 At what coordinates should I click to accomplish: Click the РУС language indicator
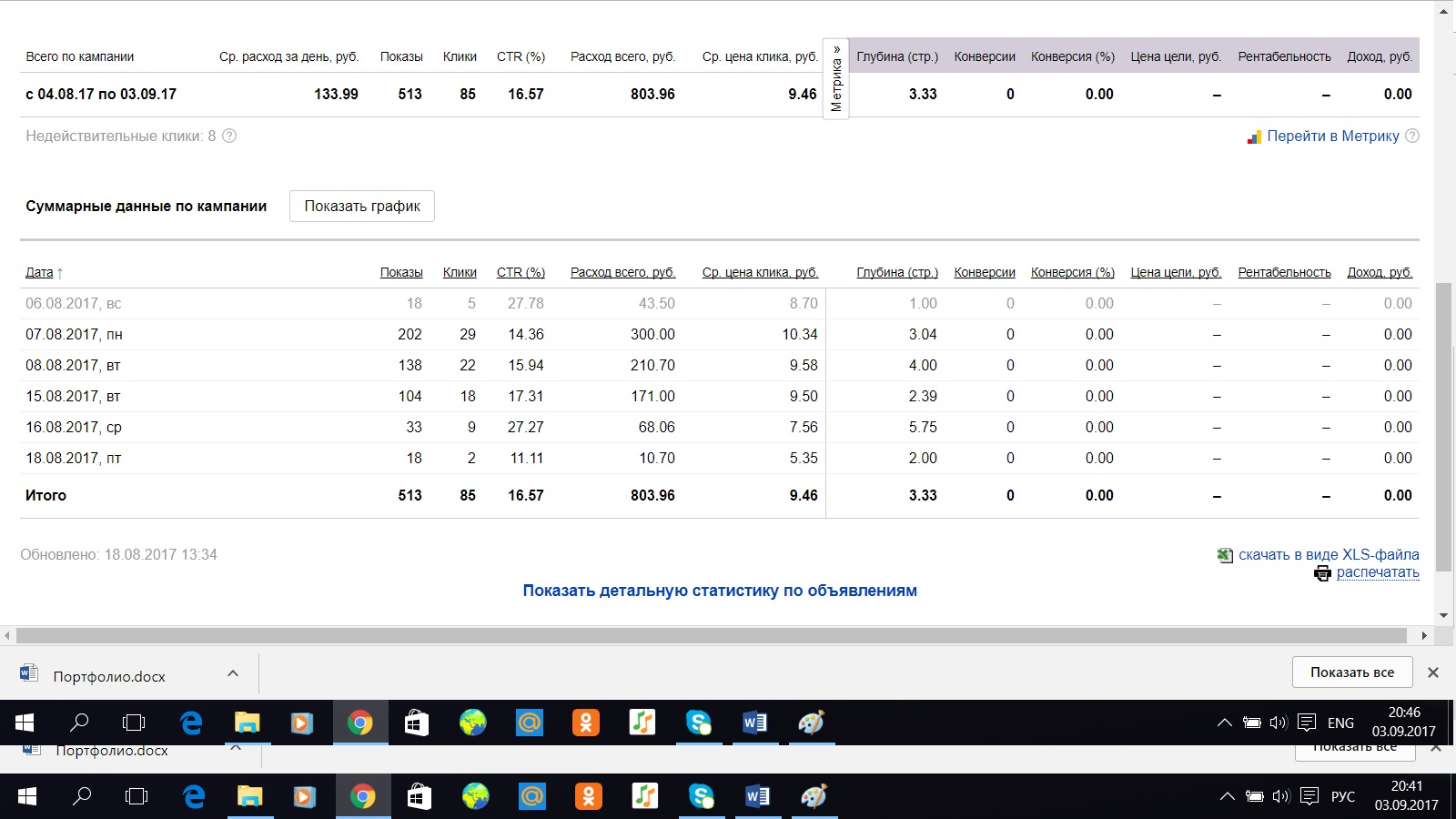pyautogui.click(x=1343, y=796)
